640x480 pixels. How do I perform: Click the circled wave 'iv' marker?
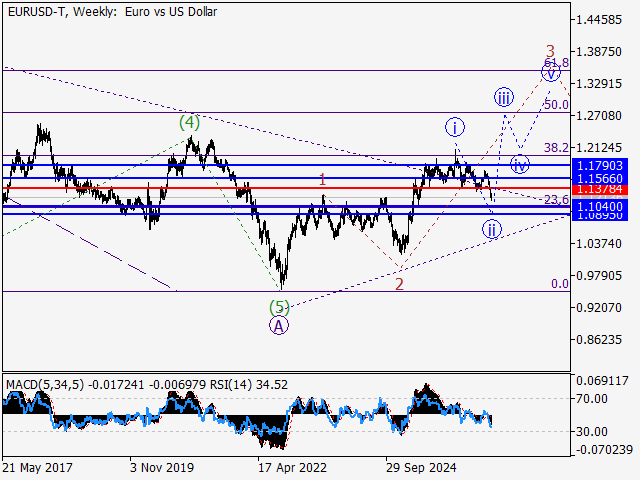[x=520, y=164]
